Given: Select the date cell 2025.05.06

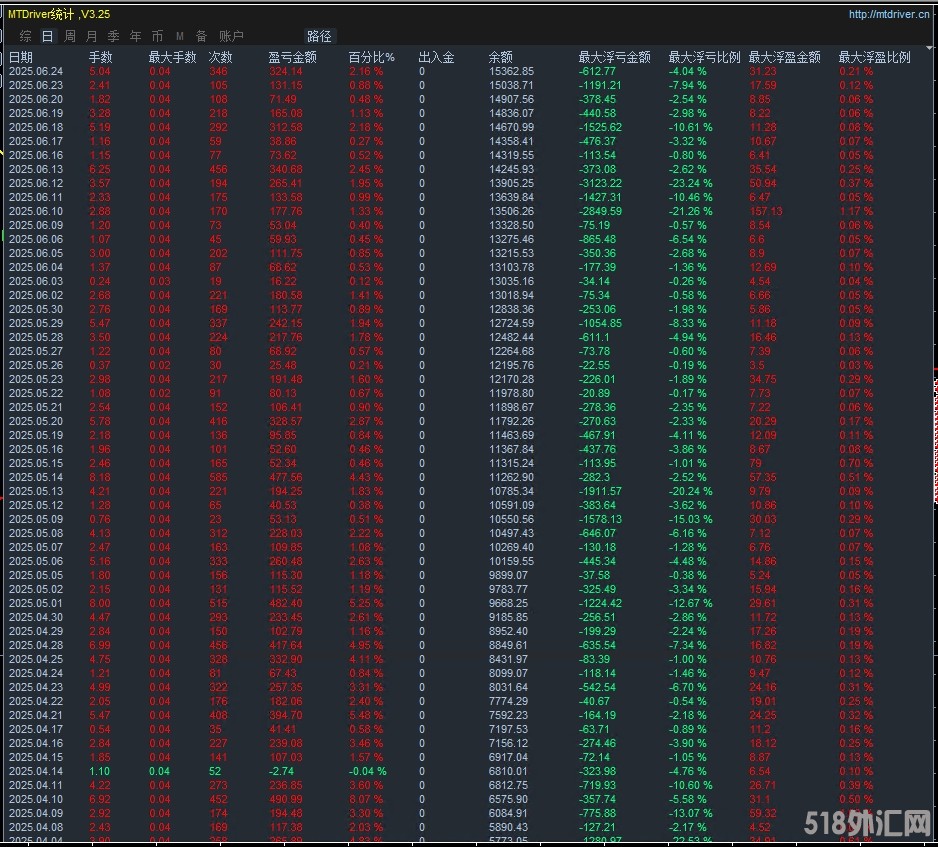Looking at the screenshot, I should 36,561.
